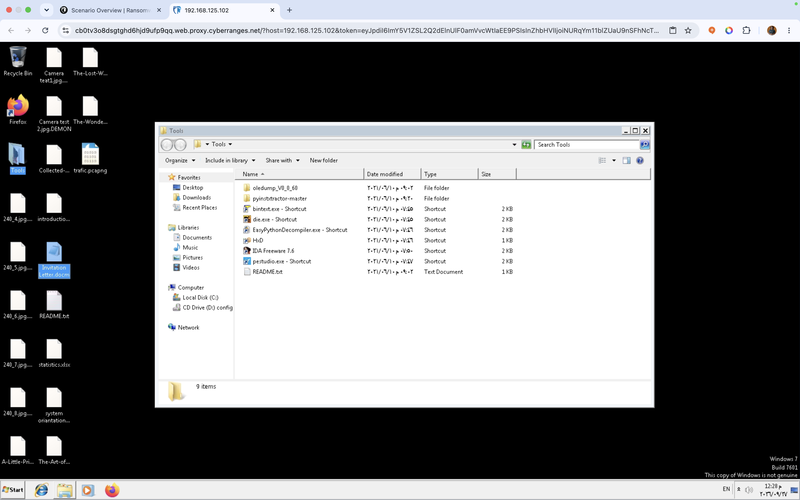800x500 pixels.
Task: Select the Camera test 2.jpg.DEMON file
Action: [x=54, y=114]
